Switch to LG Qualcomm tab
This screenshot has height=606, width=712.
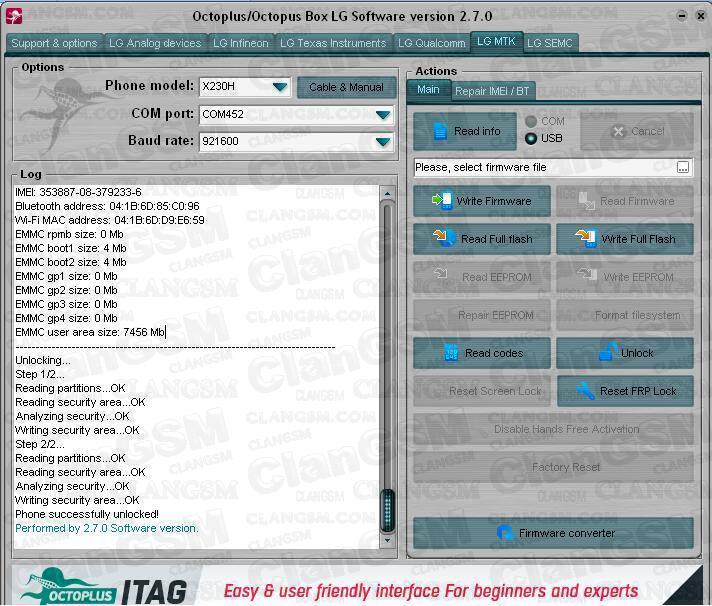click(431, 43)
